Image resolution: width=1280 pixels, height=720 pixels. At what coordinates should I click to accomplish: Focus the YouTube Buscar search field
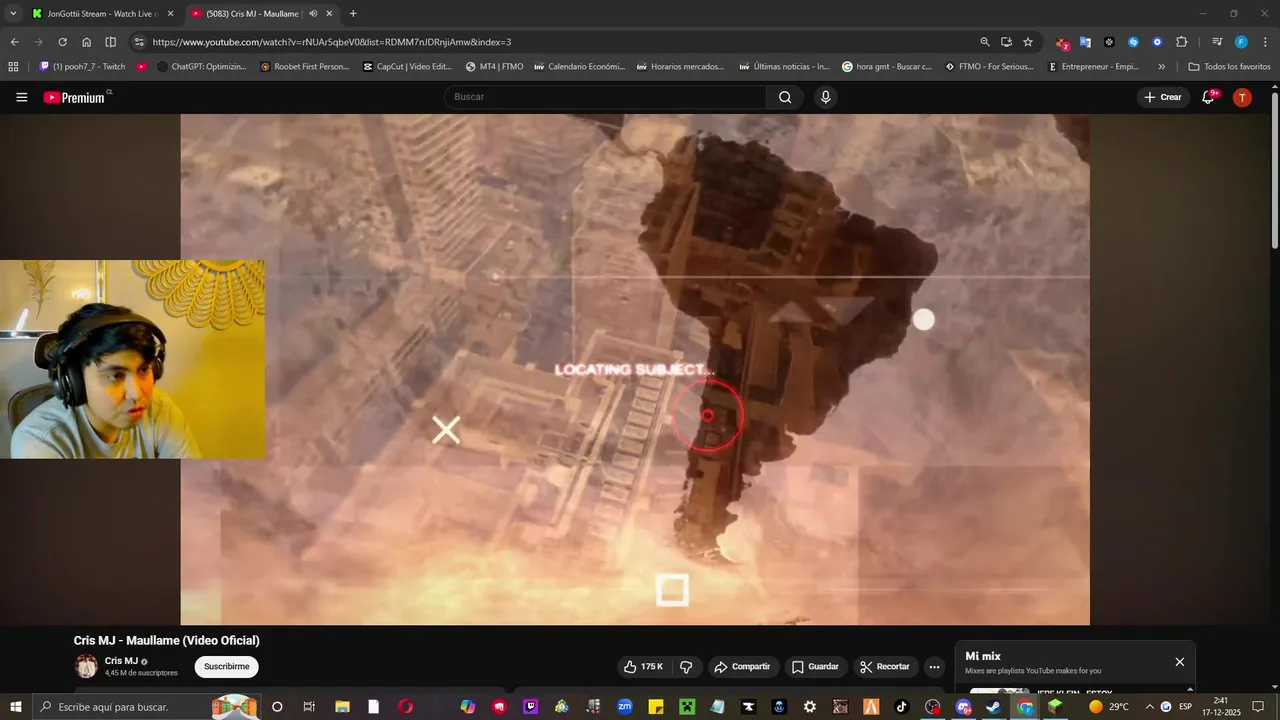(605, 97)
